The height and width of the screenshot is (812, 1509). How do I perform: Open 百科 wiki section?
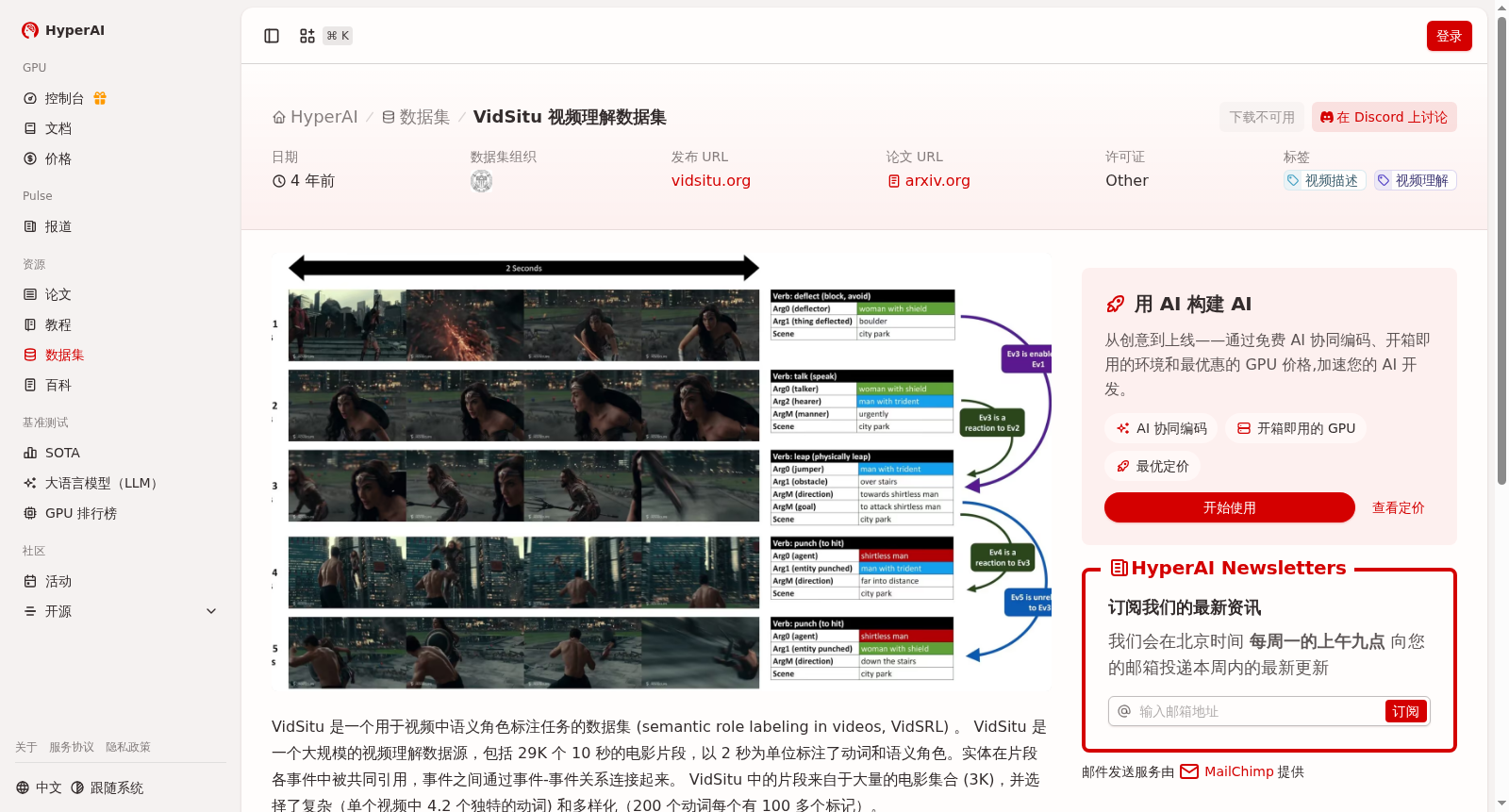pyautogui.click(x=58, y=385)
